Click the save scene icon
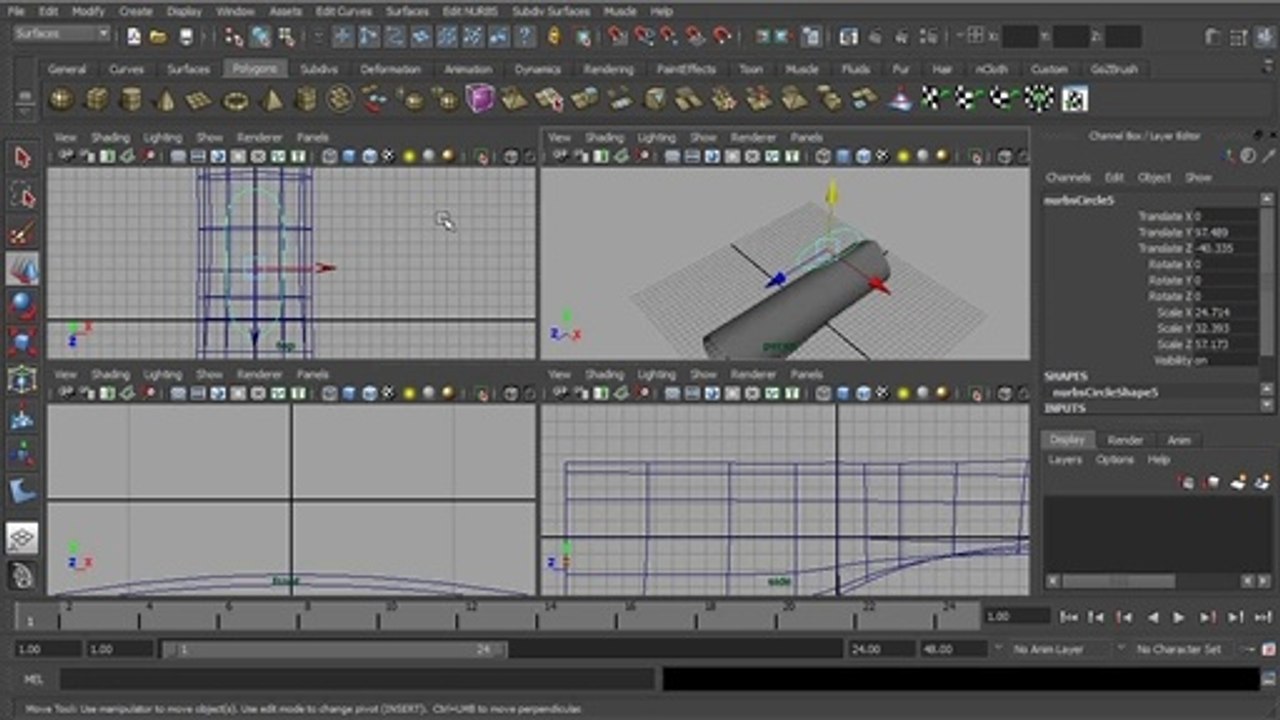The width and height of the screenshot is (1280, 720). [x=185, y=36]
